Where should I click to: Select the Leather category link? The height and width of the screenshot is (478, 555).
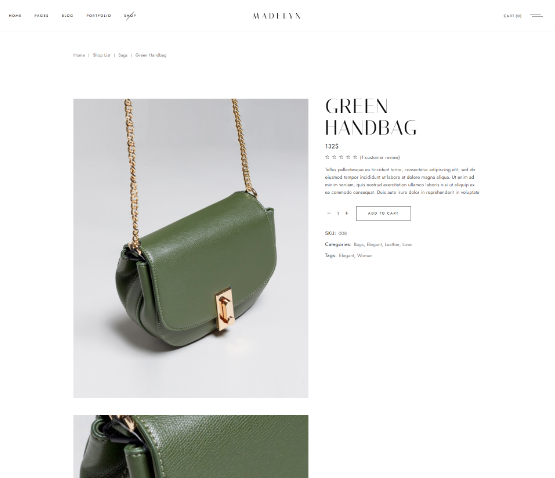point(392,244)
